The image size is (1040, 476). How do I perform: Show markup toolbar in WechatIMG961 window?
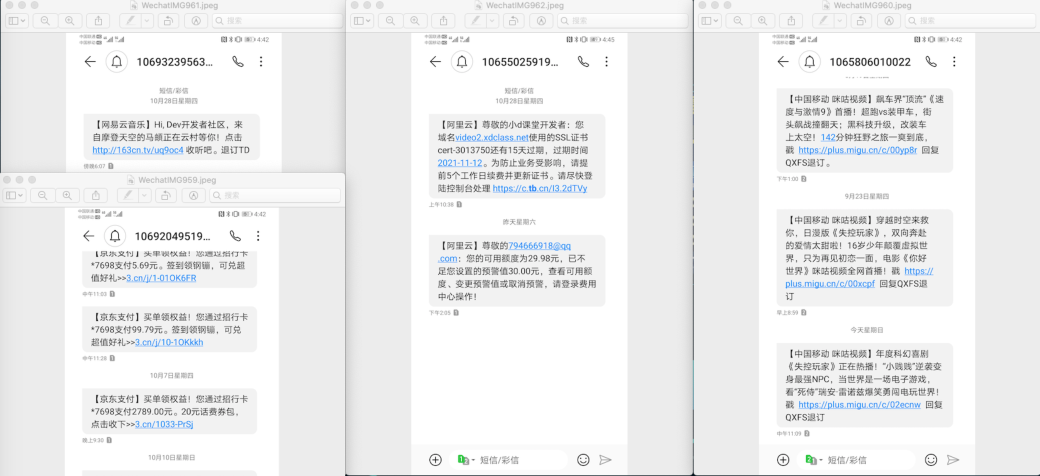coord(196,21)
